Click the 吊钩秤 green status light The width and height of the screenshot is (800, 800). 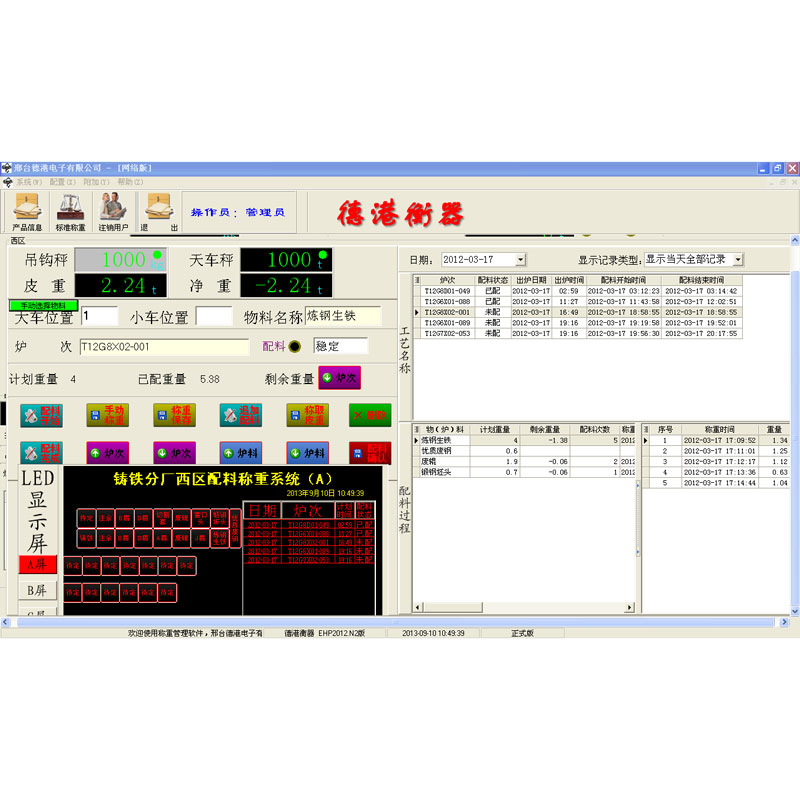pos(157,254)
